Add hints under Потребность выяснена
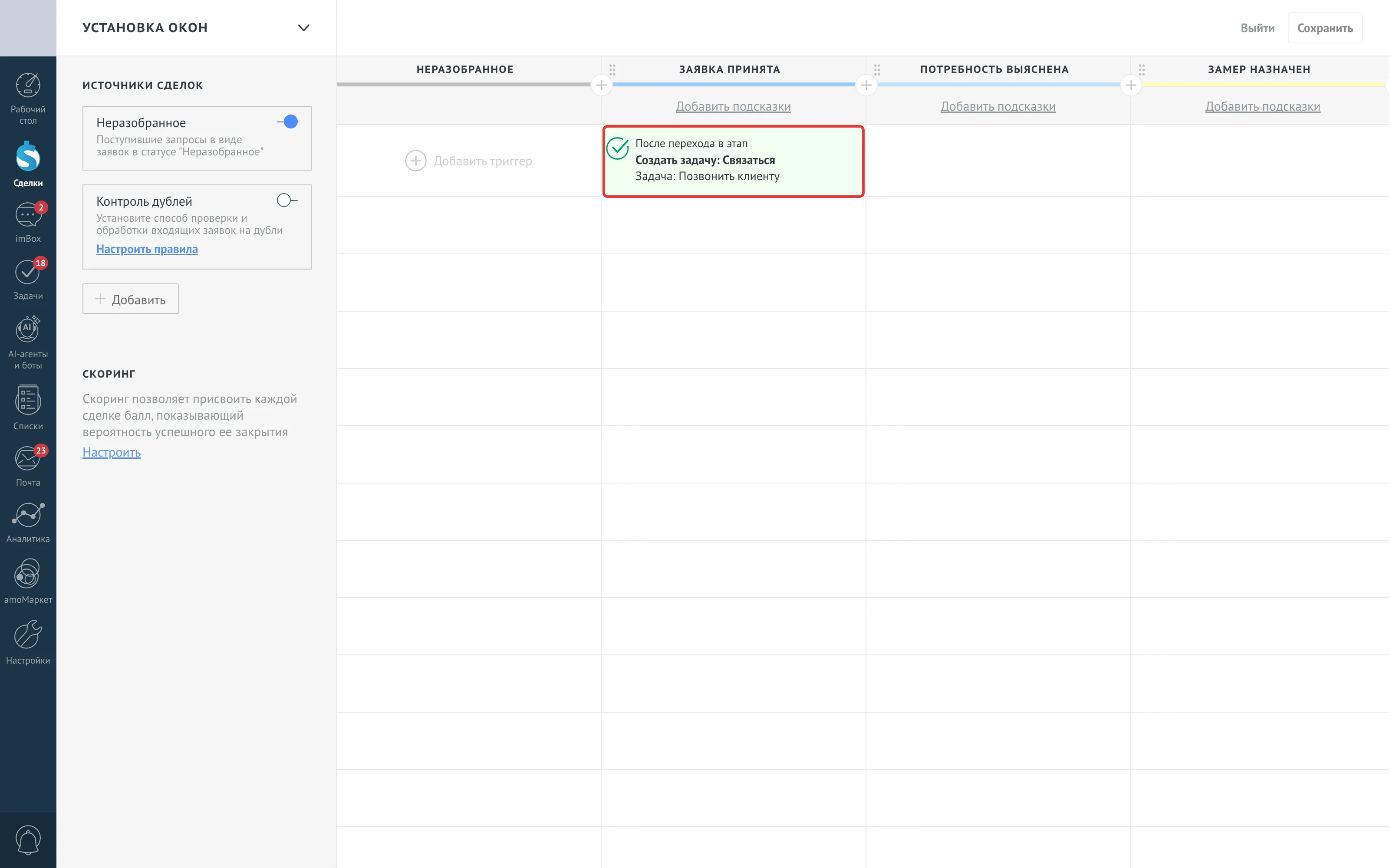Screen dimensions: 1389x868 997,106
